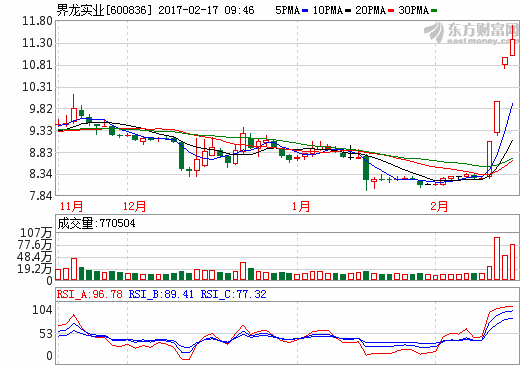Click the blue 5PMA legend swatch
Screen dimensions: 520x365
305,11
